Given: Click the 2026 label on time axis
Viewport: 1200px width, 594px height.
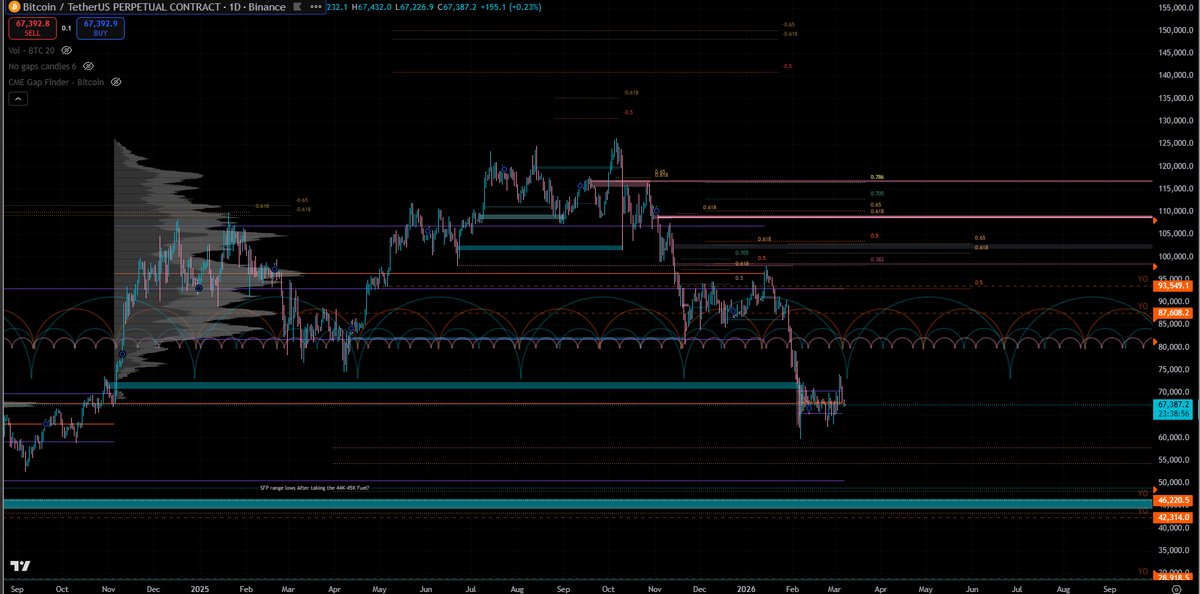Looking at the screenshot, I should [744, 590].
